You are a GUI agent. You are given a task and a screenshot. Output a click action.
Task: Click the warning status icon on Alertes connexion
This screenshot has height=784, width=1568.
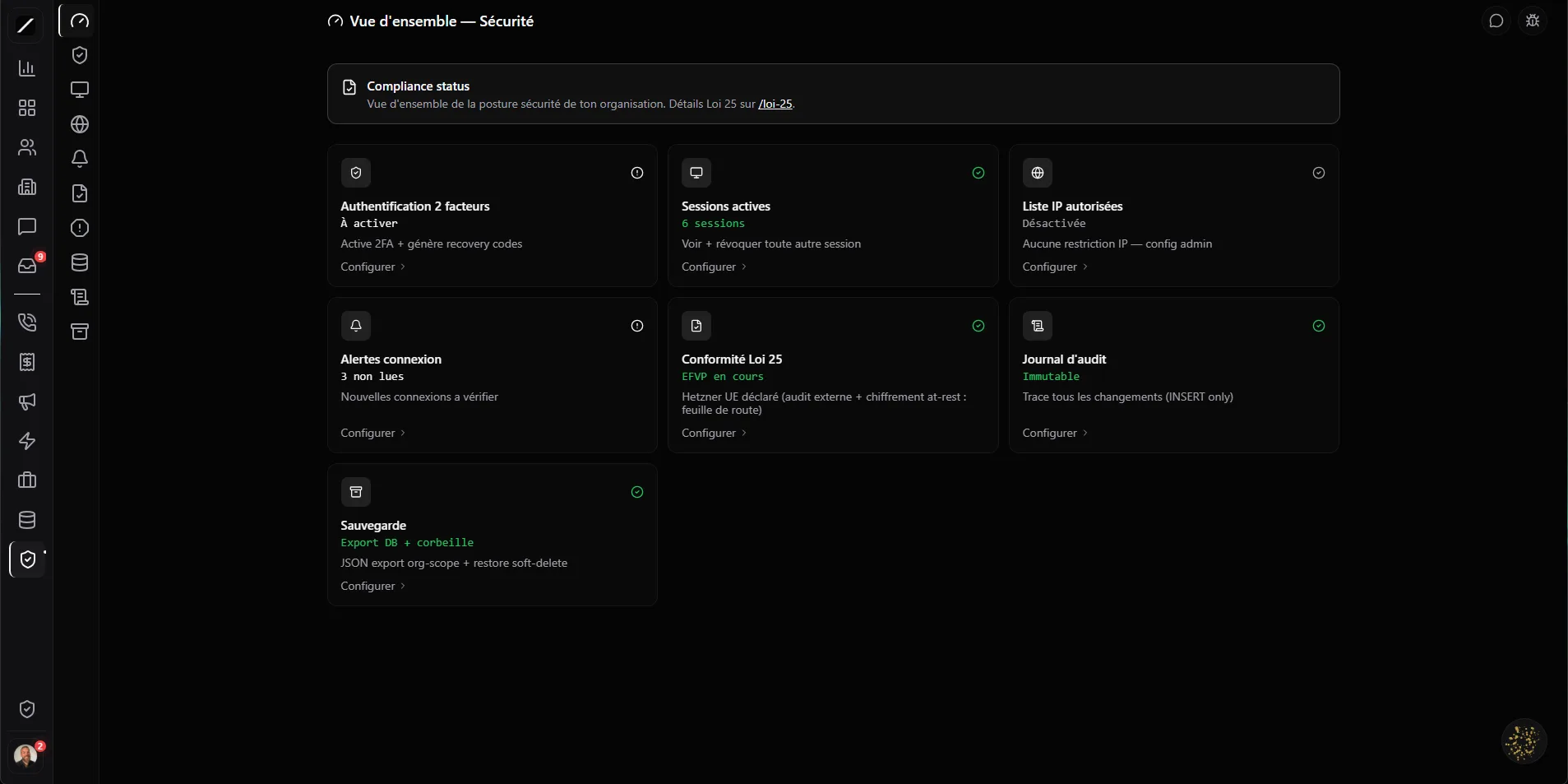pyautogui.click(x=637, y=326)
